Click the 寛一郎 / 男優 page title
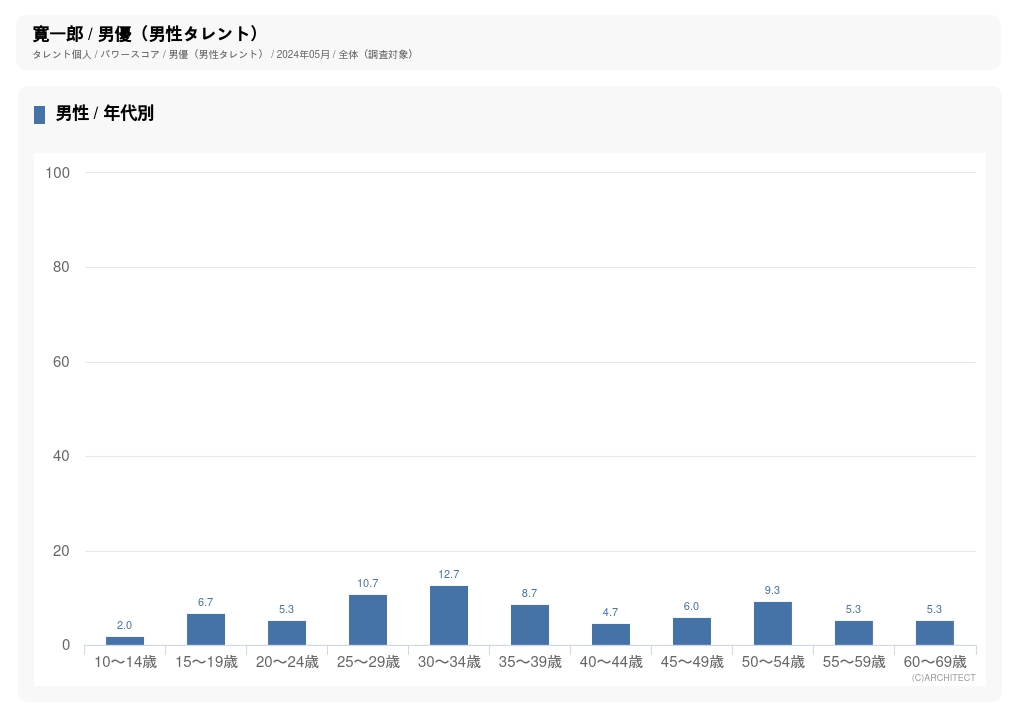Viewport: 1024px width, 717px height. (146, 34)
